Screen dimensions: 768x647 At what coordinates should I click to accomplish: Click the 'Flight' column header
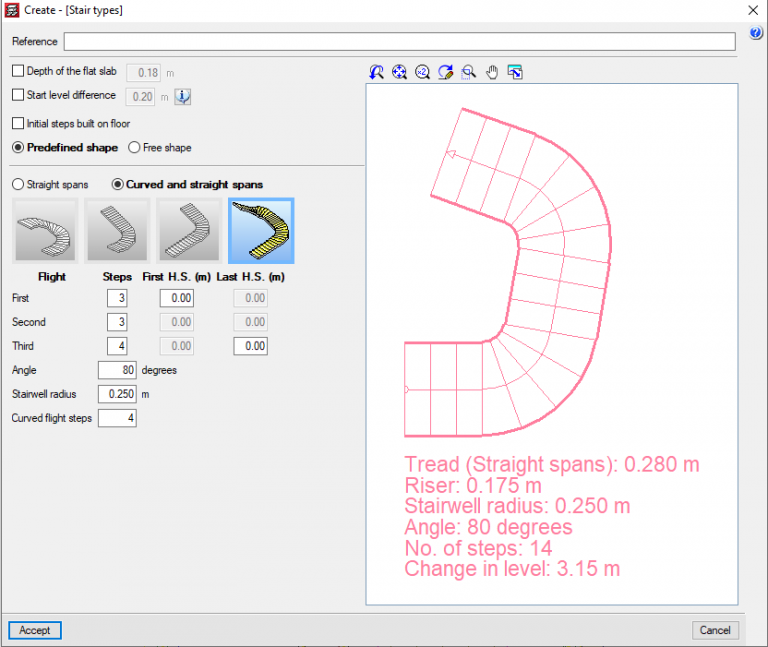[x=52, y=277]
